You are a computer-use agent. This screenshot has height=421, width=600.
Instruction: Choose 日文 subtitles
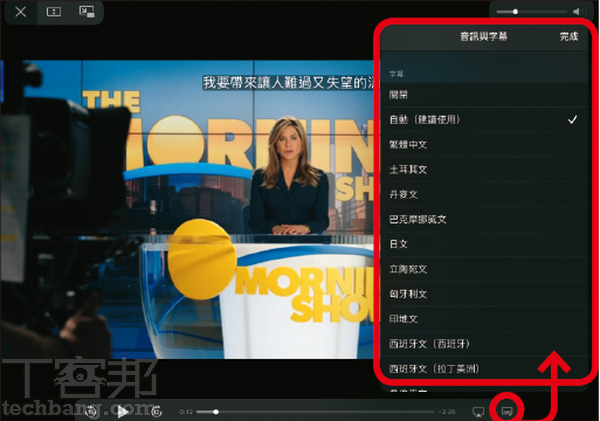click(484, 244)
